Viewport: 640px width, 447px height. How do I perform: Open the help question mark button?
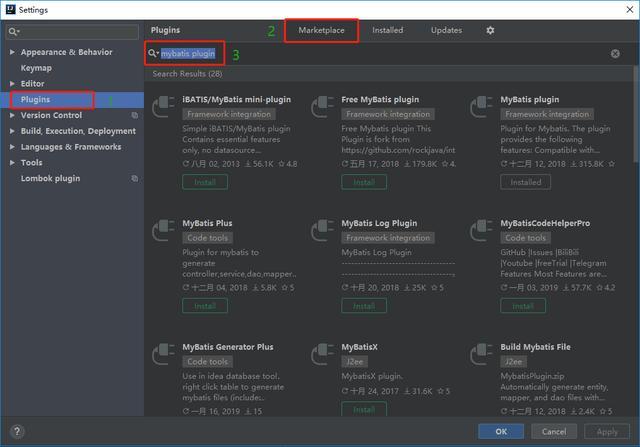pyautogui.click(x=17, y=431)
